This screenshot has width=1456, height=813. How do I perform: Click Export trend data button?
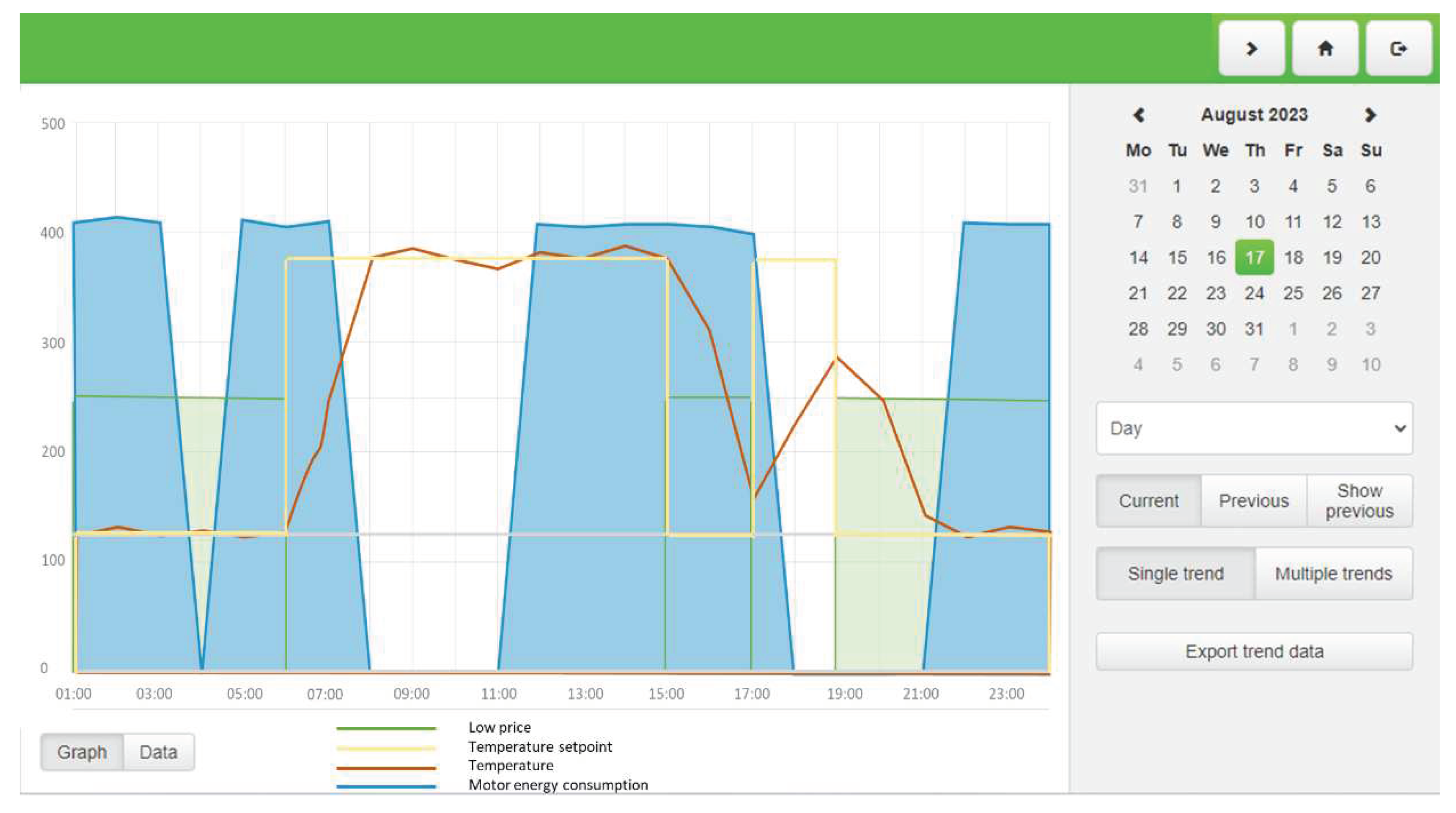click(x=1254, y=651)
